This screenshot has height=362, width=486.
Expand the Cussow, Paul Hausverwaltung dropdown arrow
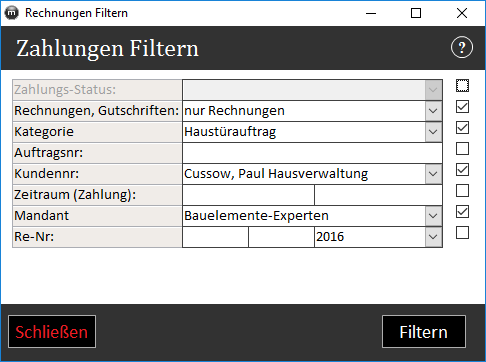(x=433, y=174)
